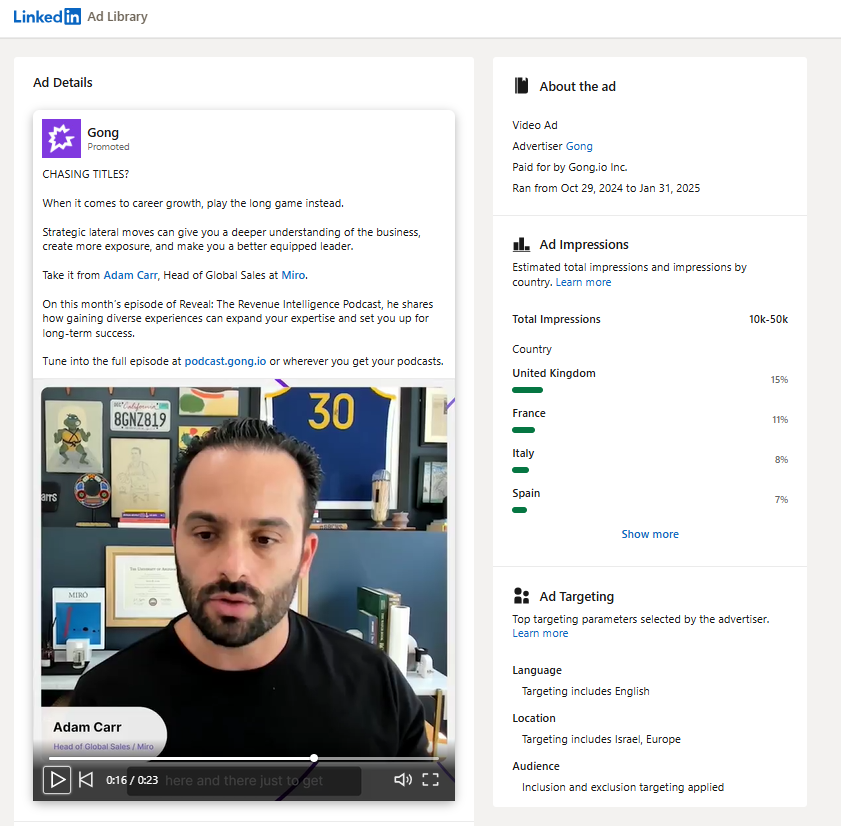Open Learn more under Ad Impressions

[x=583, y=282]
